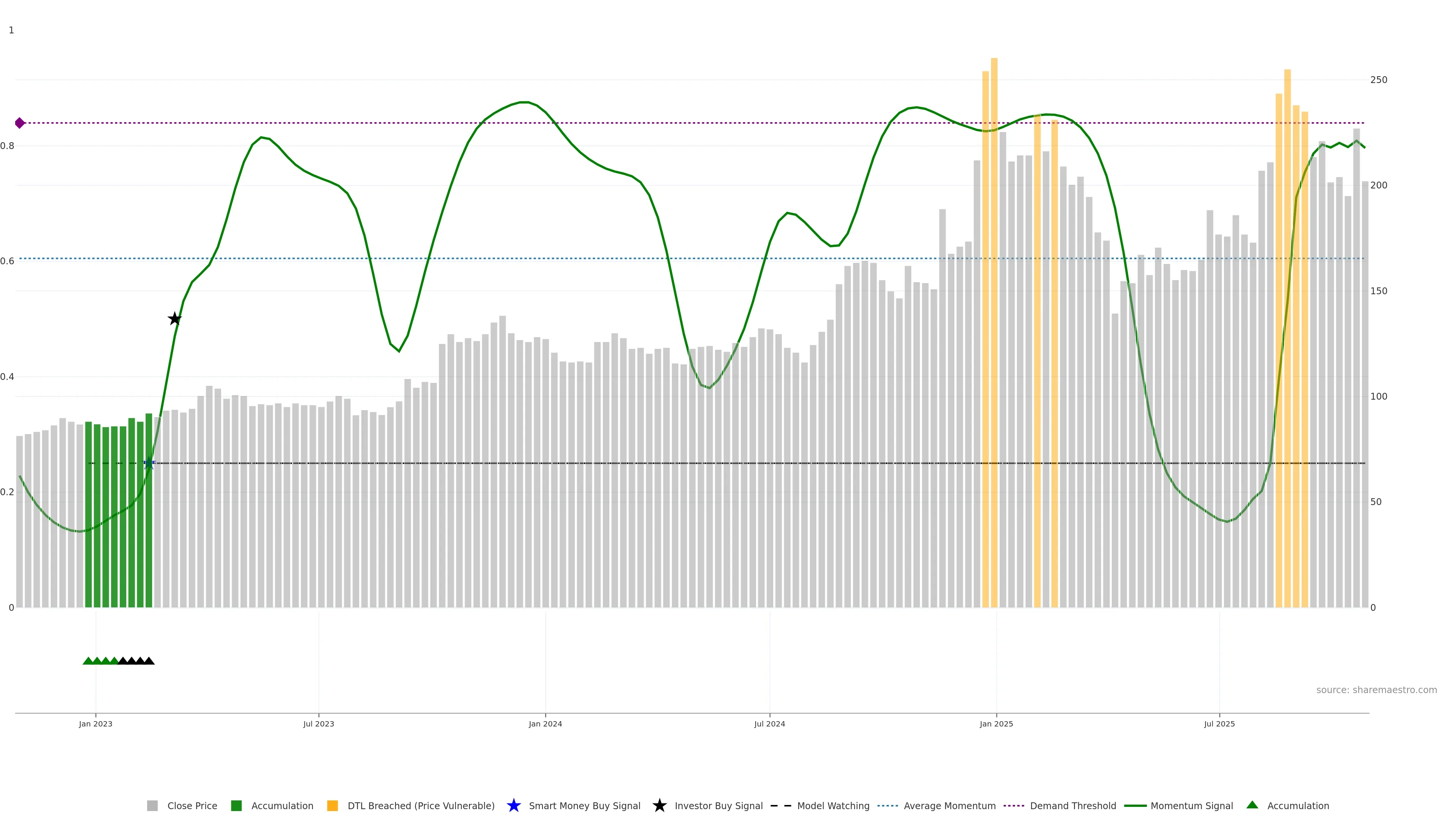Click the source: sharemaestro.com text

pyautogui.click(x=1376, y=690)
